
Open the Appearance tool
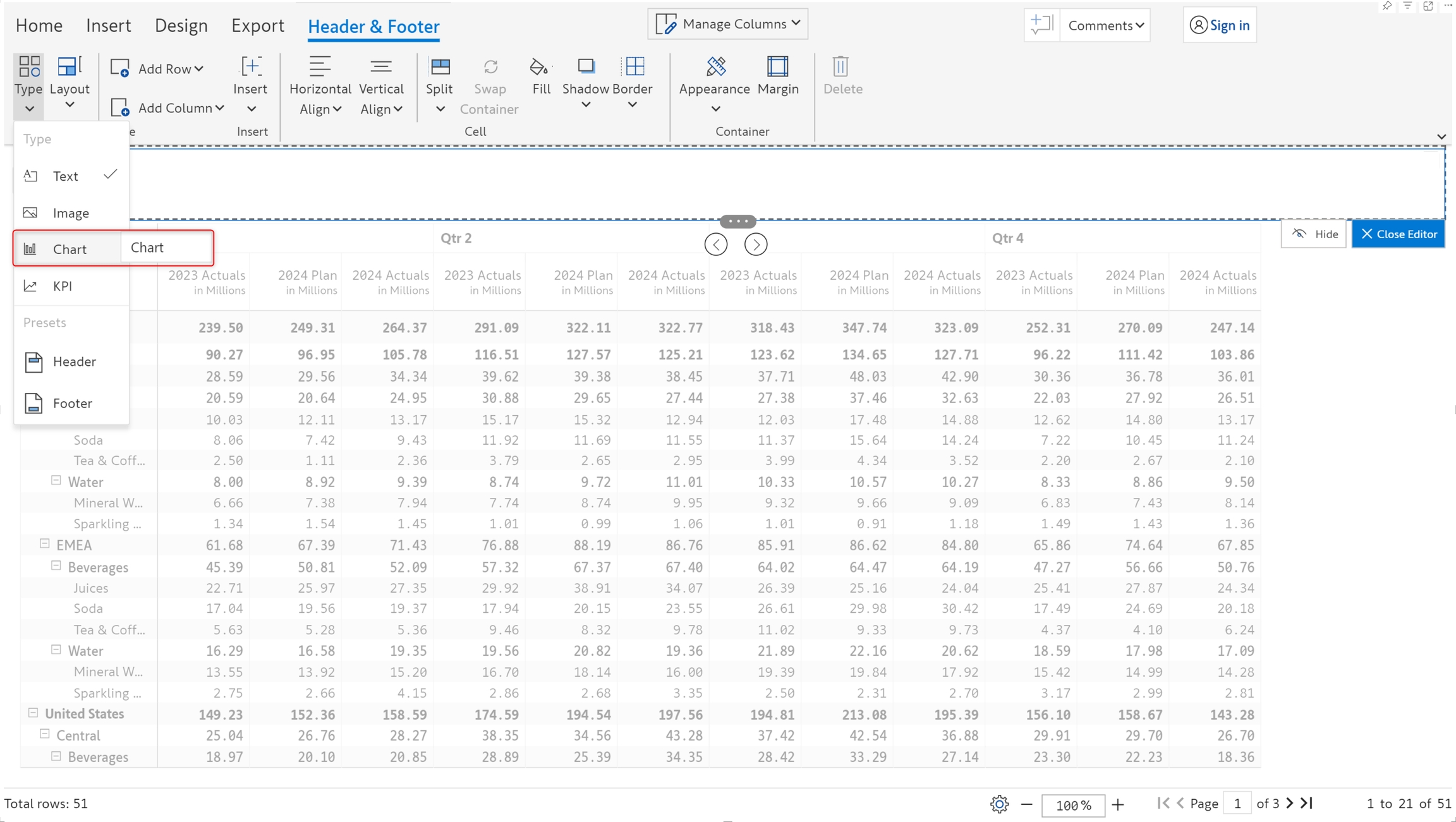click(x=715, y=67)
